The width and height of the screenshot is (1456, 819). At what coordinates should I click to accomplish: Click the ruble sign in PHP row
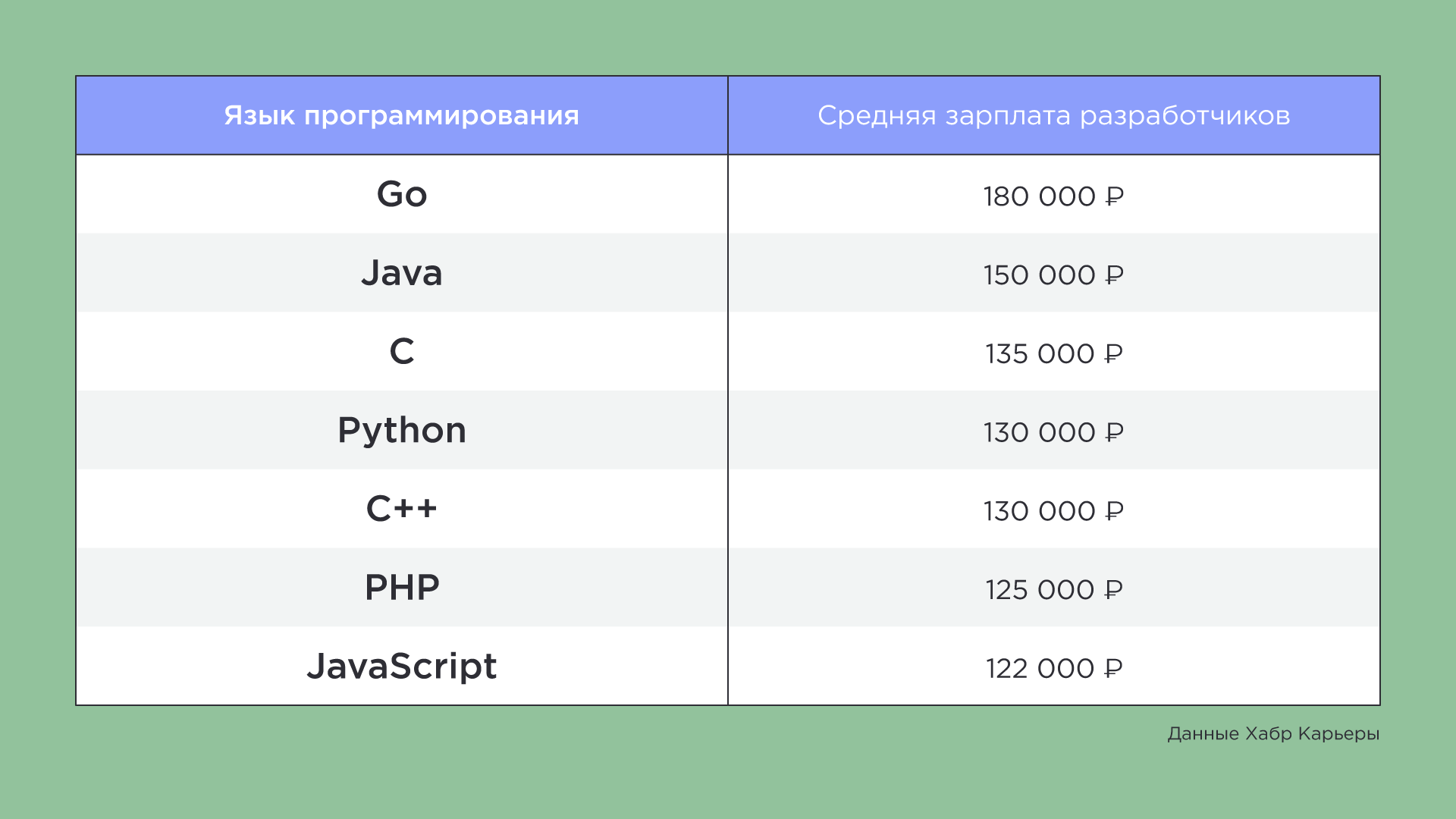(1112, 590)
